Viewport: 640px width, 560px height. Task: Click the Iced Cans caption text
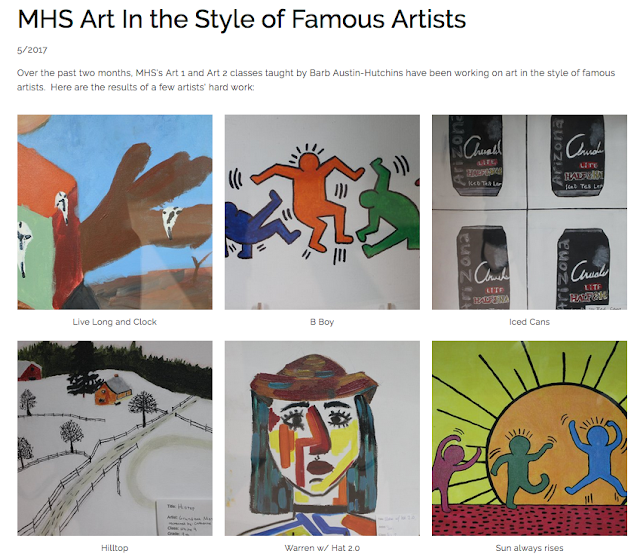(529, 322)
